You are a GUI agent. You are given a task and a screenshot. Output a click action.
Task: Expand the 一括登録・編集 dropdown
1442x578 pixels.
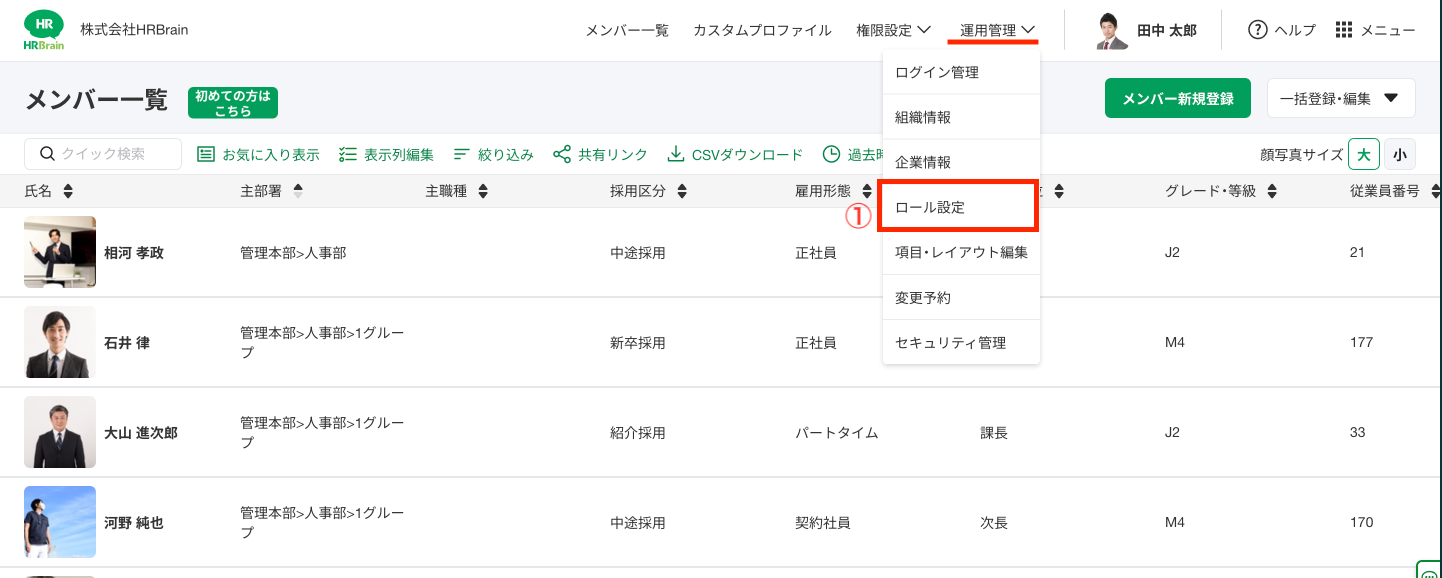click(x=1390, y=98)
